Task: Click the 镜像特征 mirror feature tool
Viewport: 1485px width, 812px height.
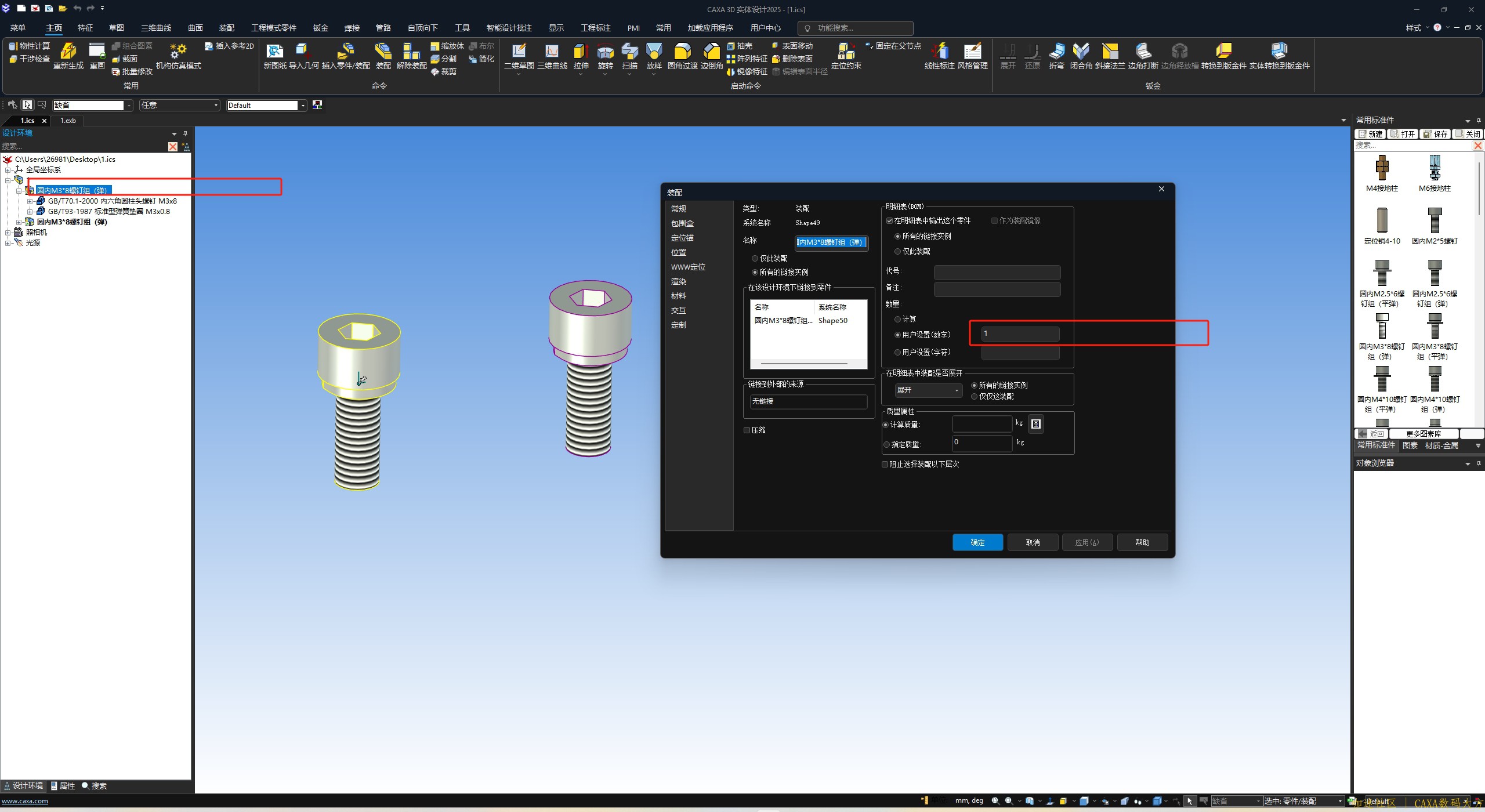Action: pos(747,71)
